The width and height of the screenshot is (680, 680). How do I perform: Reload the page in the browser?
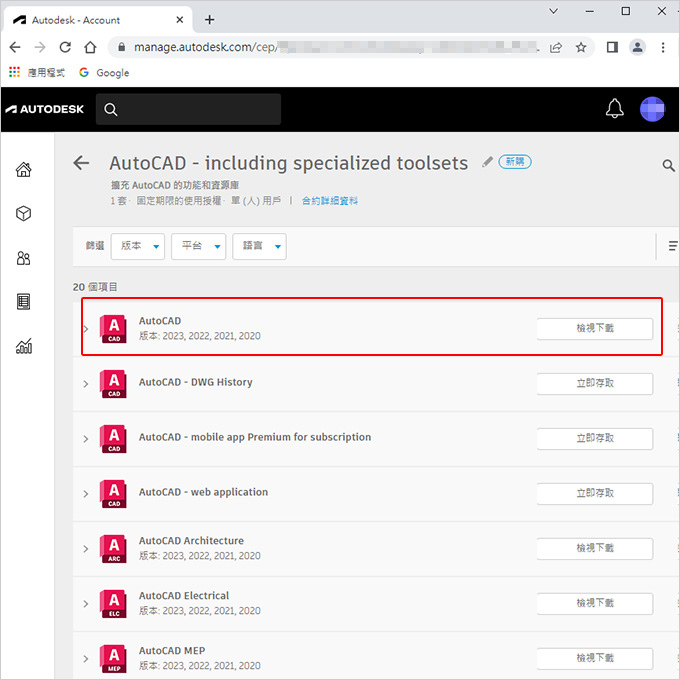pyautogui.click(x=65, y=47)
